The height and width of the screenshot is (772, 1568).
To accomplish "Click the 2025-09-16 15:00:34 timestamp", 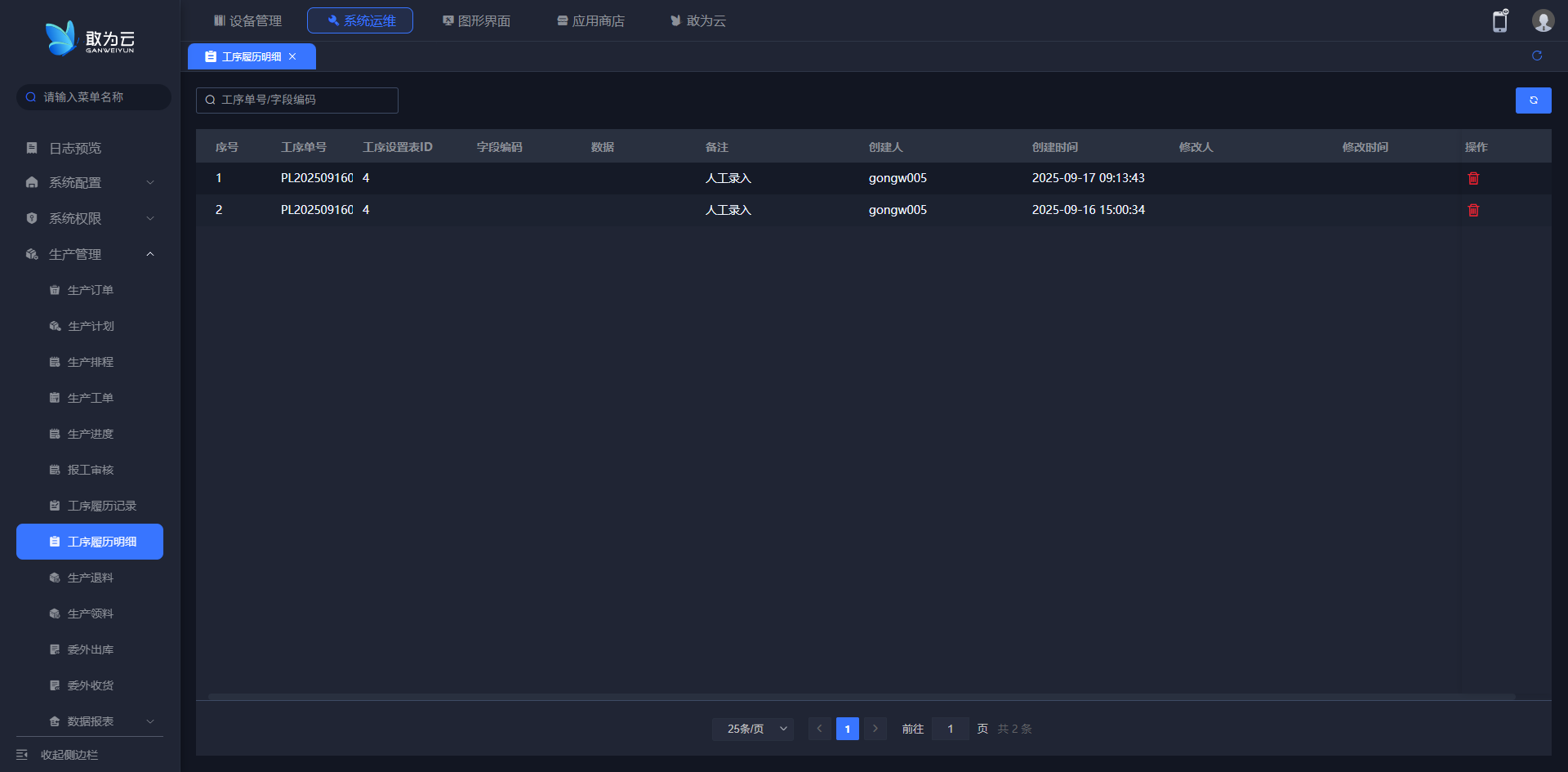I will pyautogui.click(x=1089, y=210).
